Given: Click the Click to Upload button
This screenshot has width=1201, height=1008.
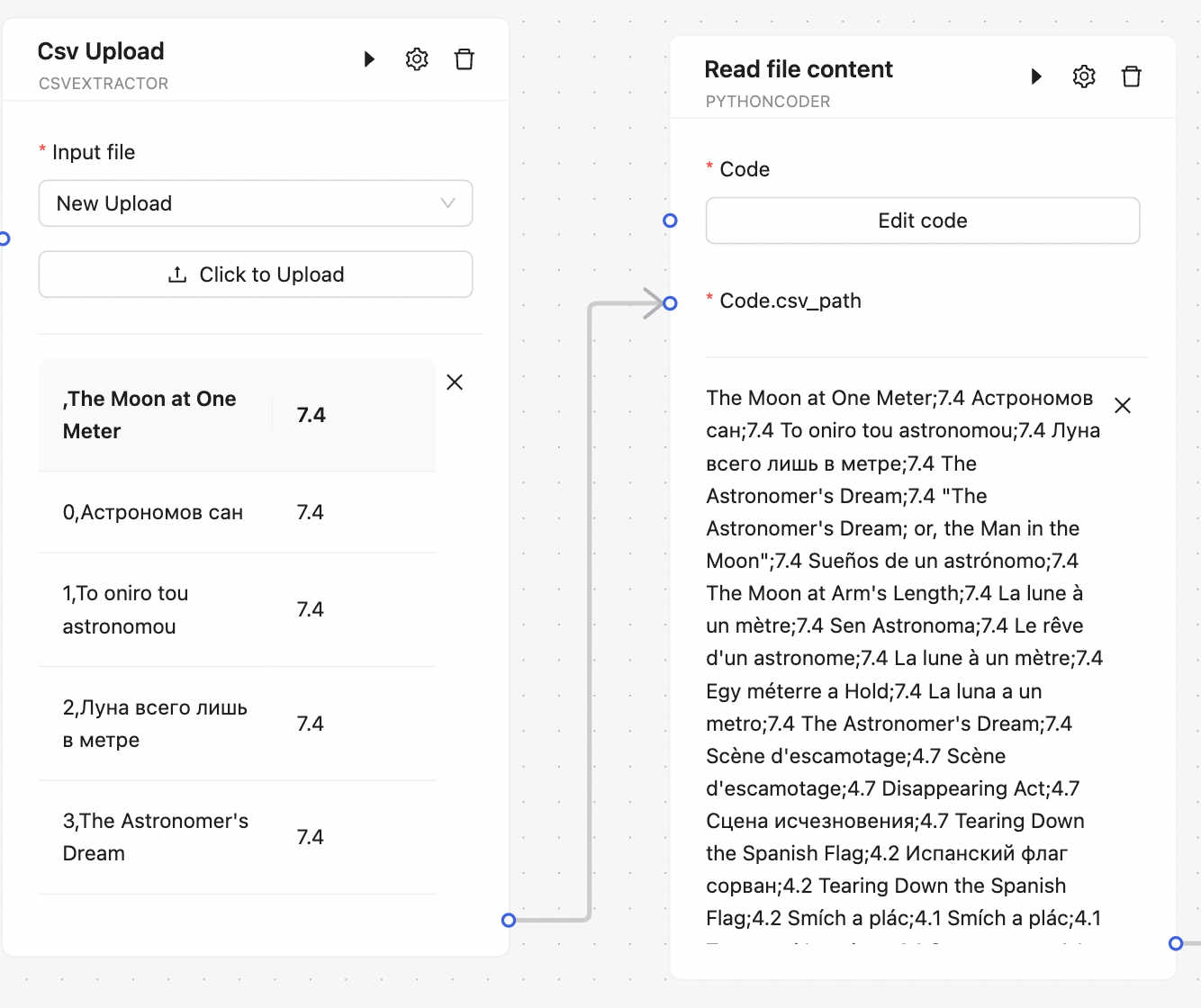Looking at the screenshot, I should 256,274.
